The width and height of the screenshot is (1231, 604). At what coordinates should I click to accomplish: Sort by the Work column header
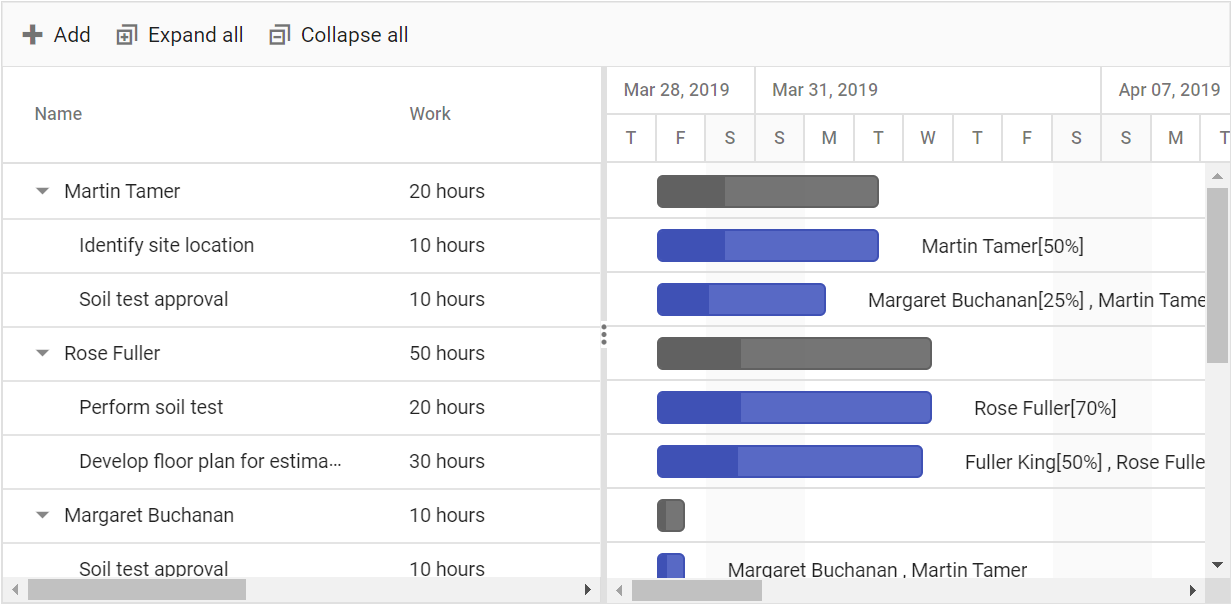pyautogui.click(x=430, y=114)
